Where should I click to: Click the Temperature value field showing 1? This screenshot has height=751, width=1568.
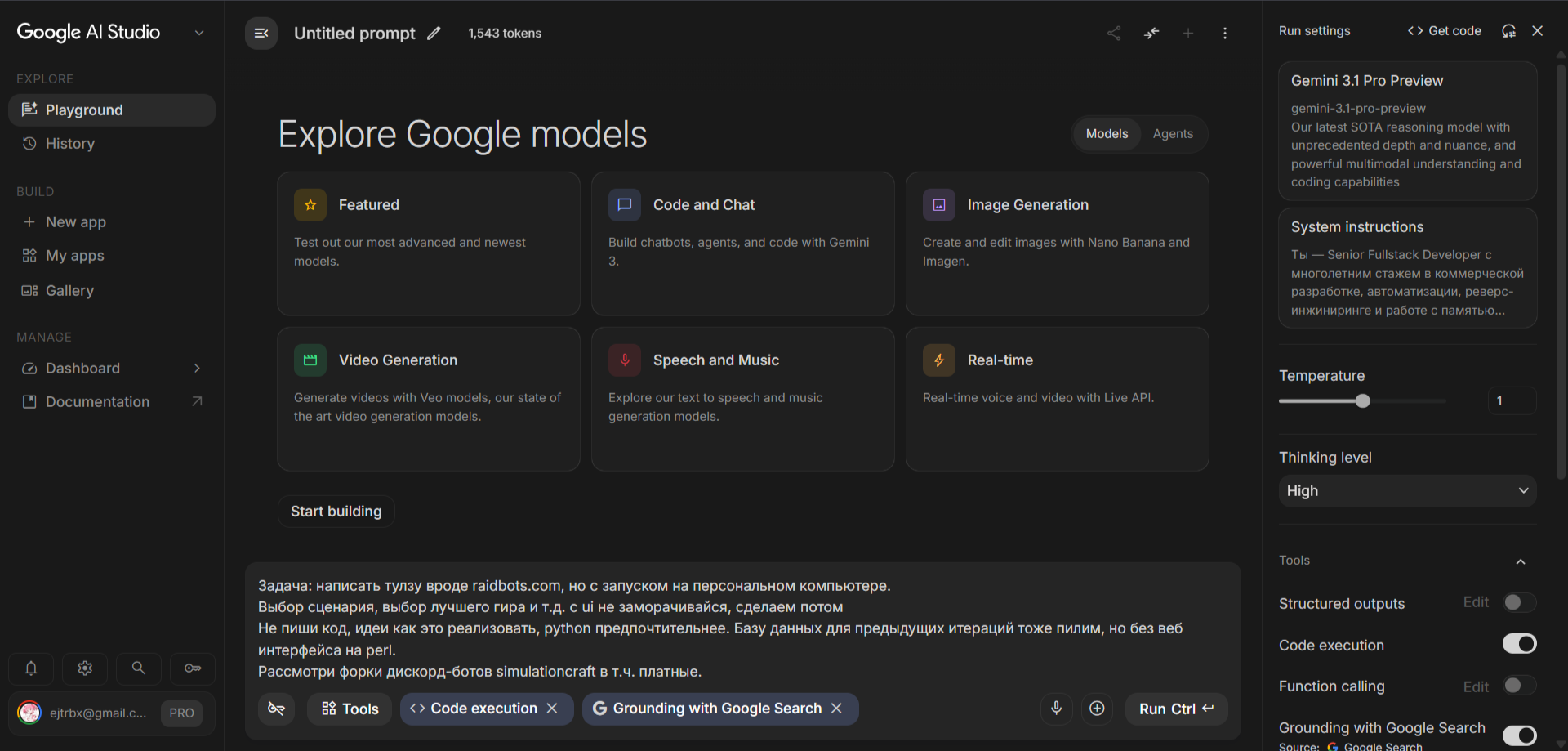pyautogui.click(x=1512, y=400)
